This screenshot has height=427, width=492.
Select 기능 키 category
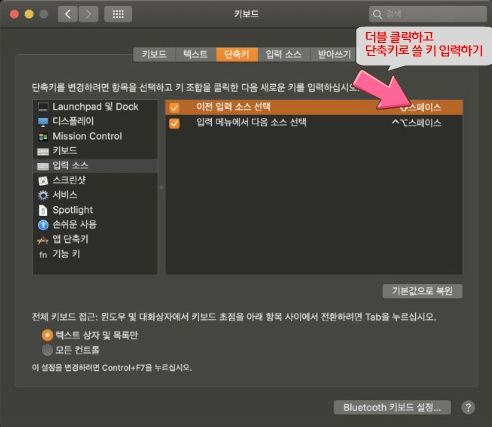pos(95,254)
